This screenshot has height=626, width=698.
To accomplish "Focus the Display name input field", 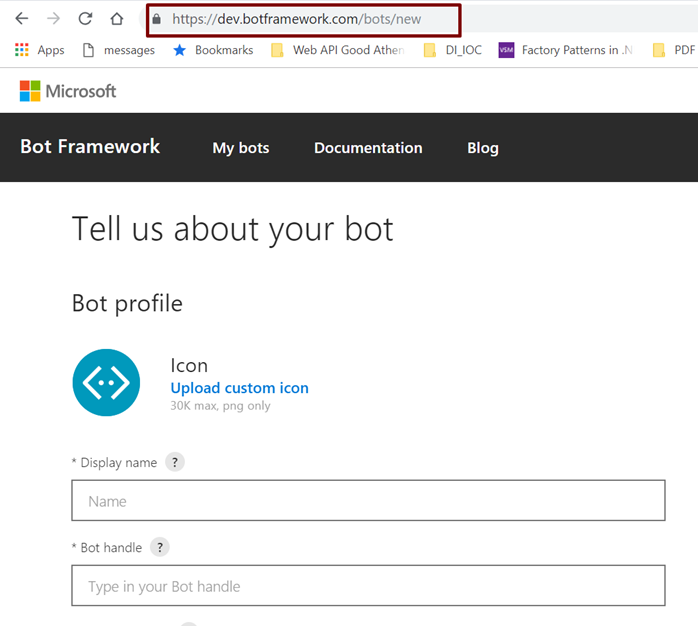I will pyautogui.click(x=368, y=501).
